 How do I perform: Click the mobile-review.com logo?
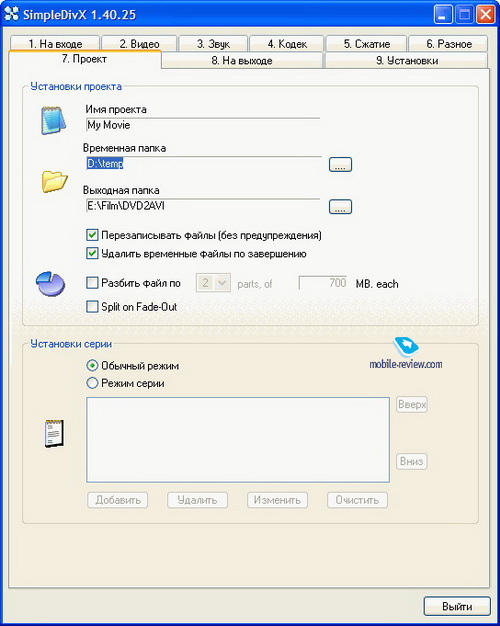point(405,354)
